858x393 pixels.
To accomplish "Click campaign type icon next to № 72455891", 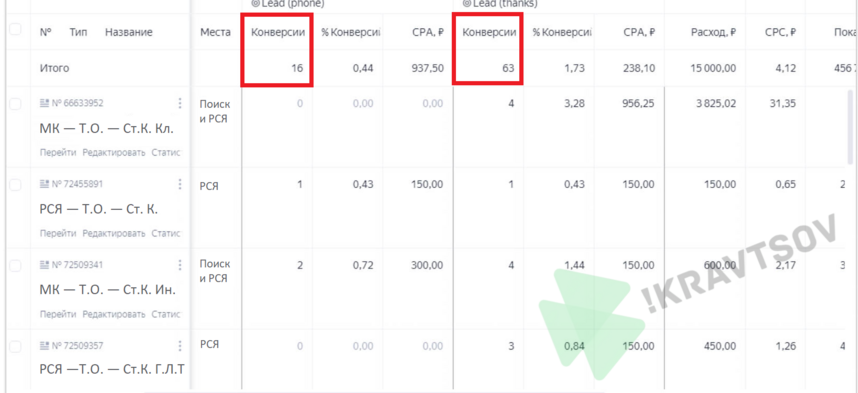I will (45, 184).
